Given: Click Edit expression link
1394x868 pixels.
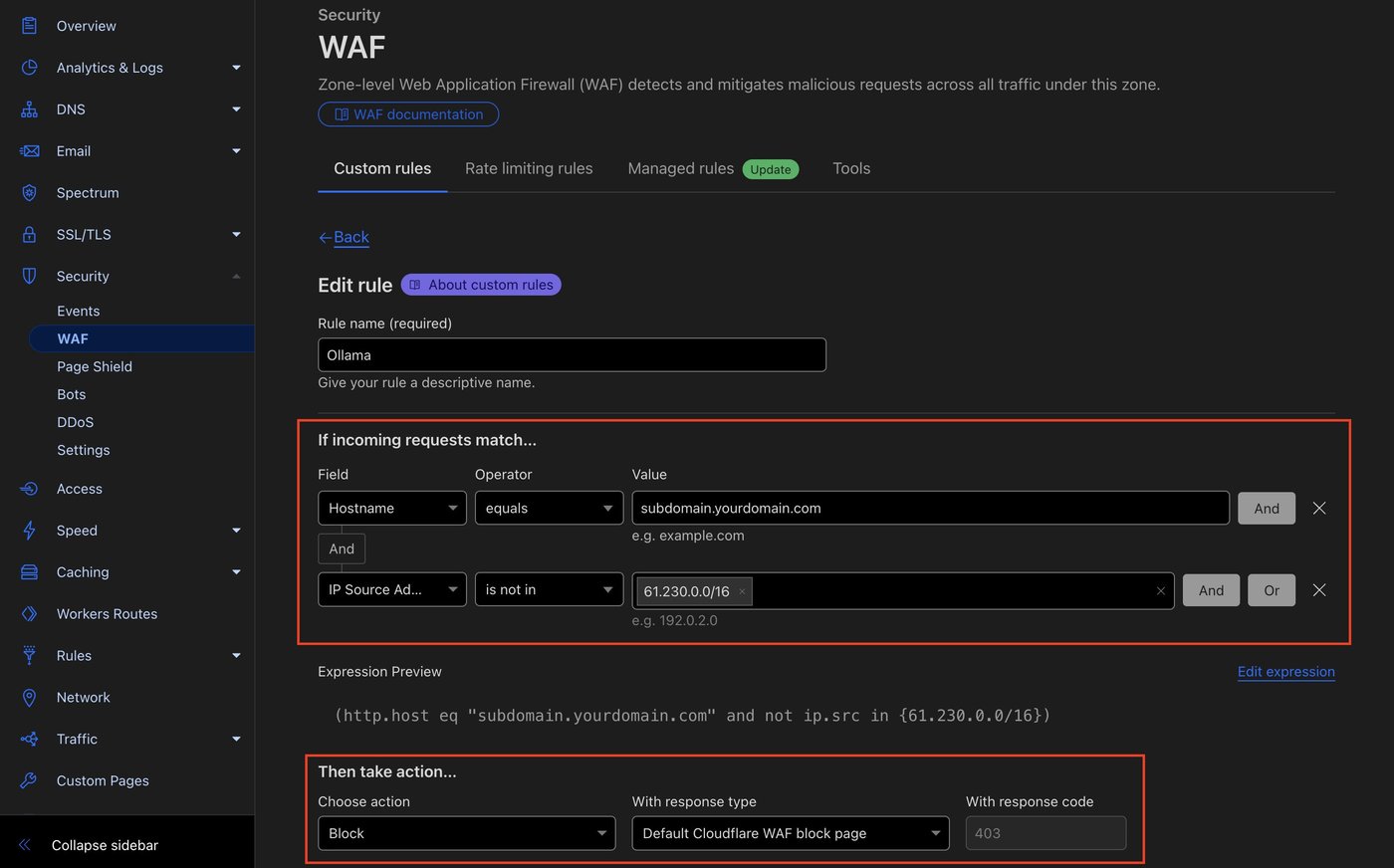Looking at the screenshot, I should point(1286,672).
